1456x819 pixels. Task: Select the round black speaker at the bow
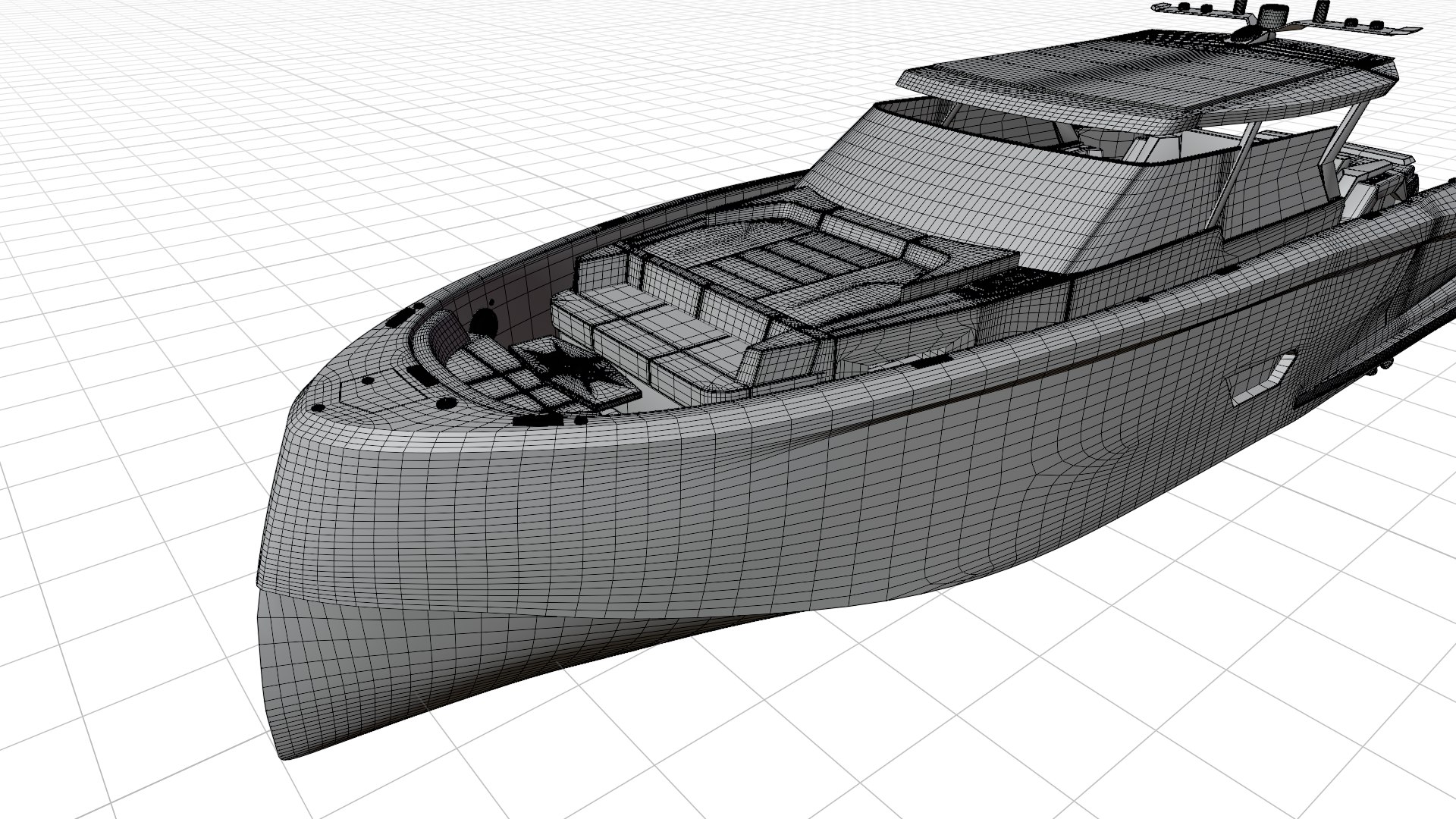tap(483, 322)
